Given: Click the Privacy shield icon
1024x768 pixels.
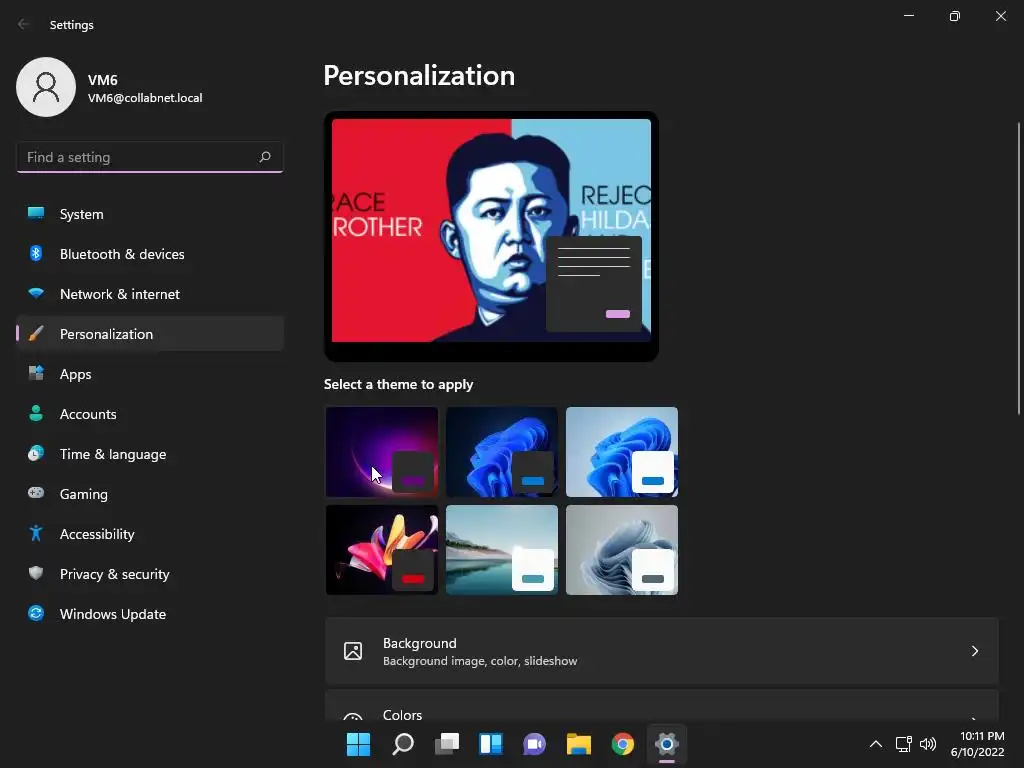Looking at the screenshot, I should (x=36, y=573).
